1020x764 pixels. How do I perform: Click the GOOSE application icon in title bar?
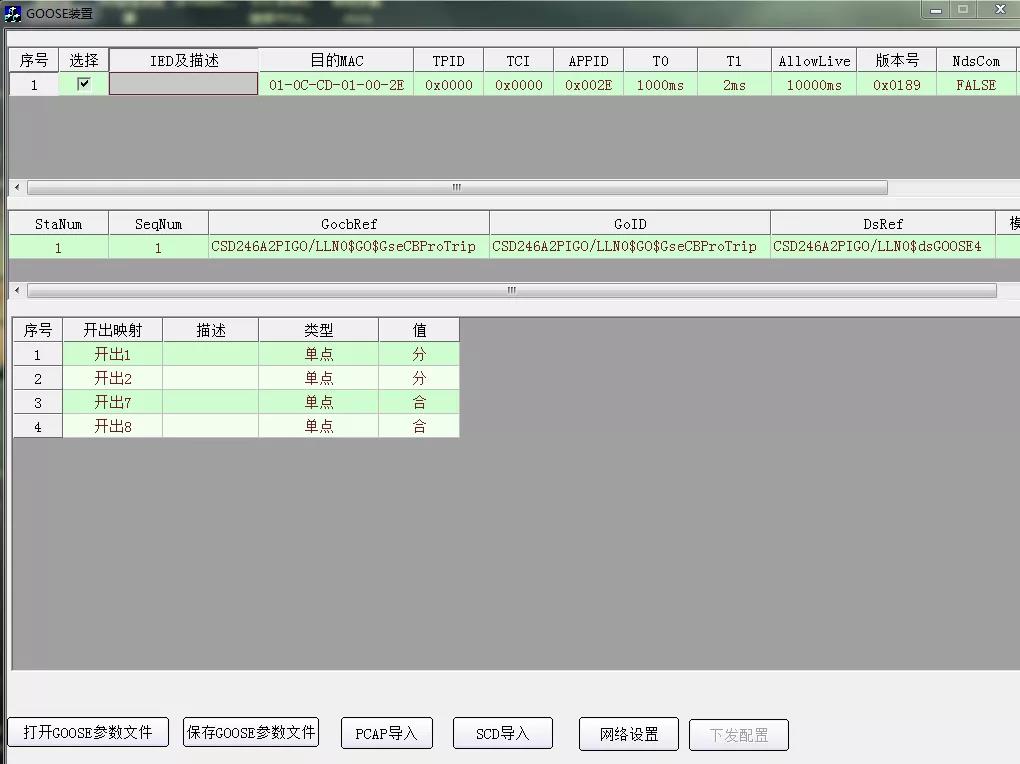point(13,13)
